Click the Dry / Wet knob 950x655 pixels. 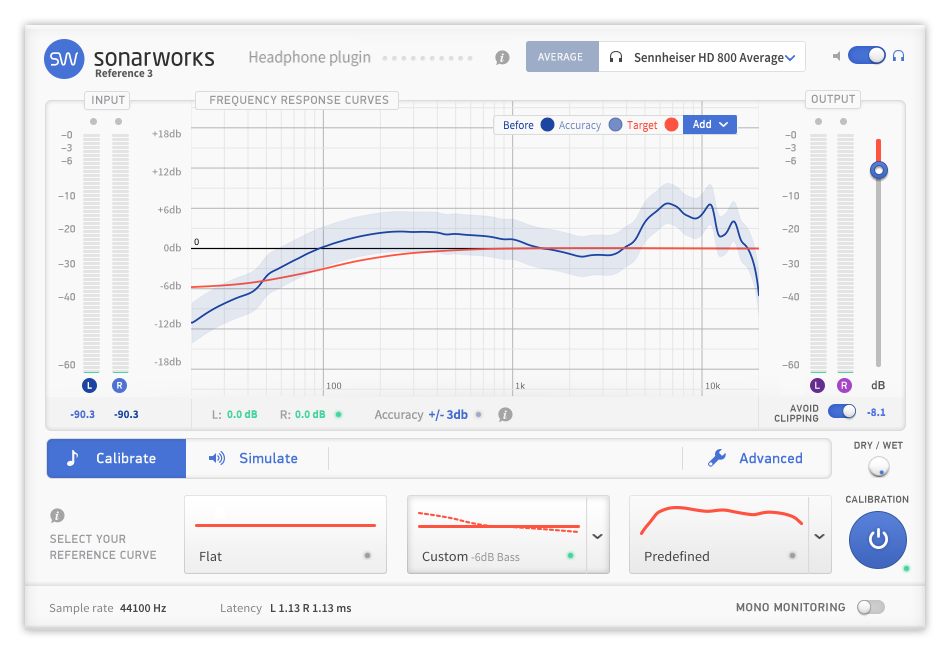click(879, 467)
